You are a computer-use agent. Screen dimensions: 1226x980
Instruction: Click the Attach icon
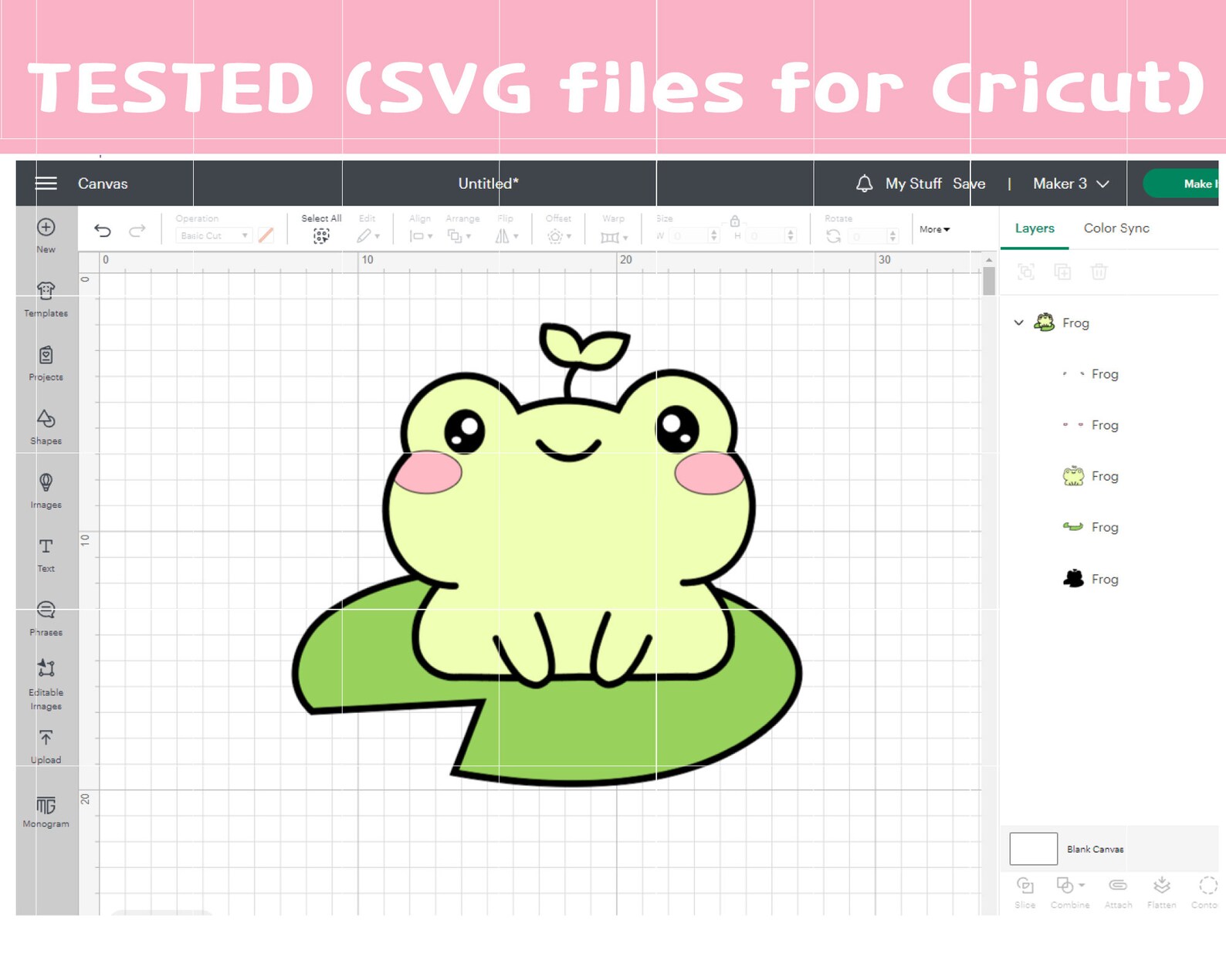tap(1117, 885)
